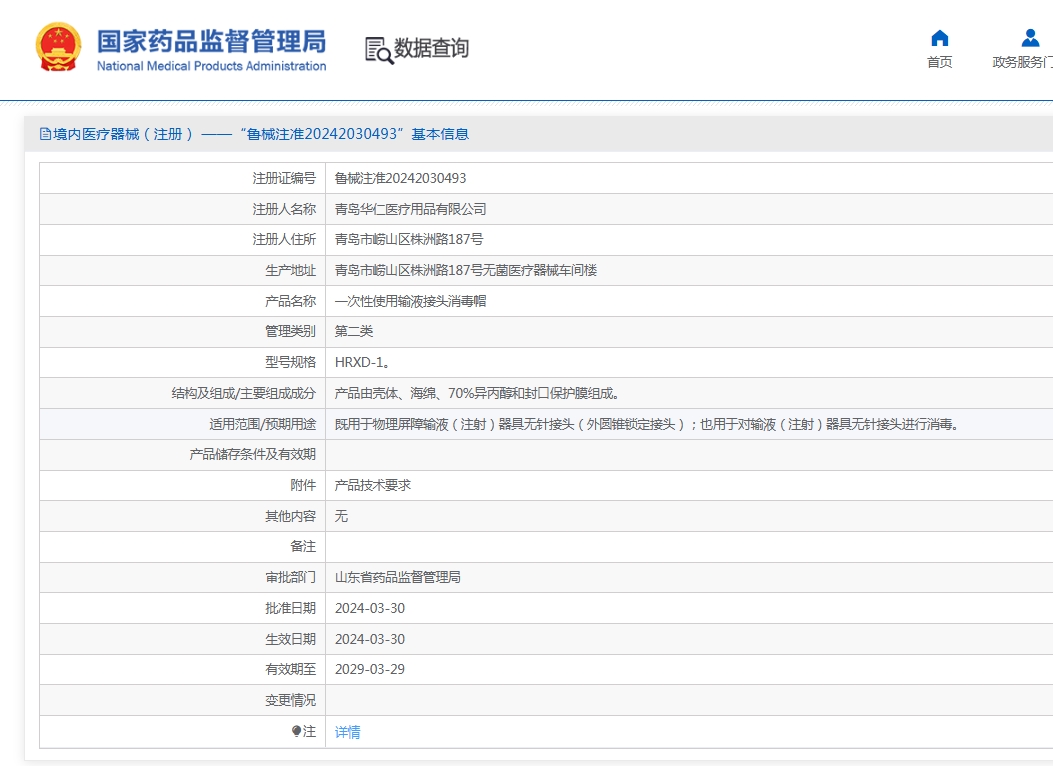The image size is (1053, 766).
Task: Select the production address with 无菌医疗器械车间楼
Action: click(466, 271)
